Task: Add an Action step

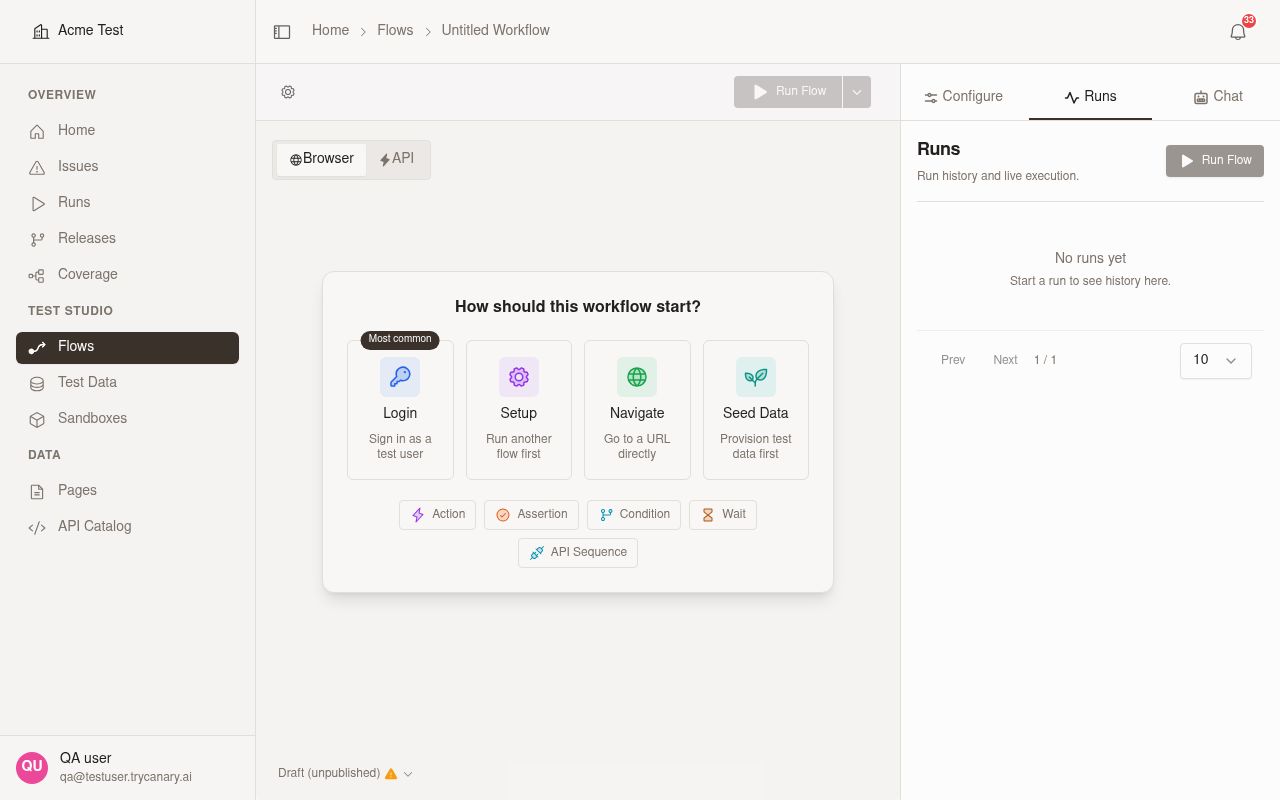Action: pos(437,514)
